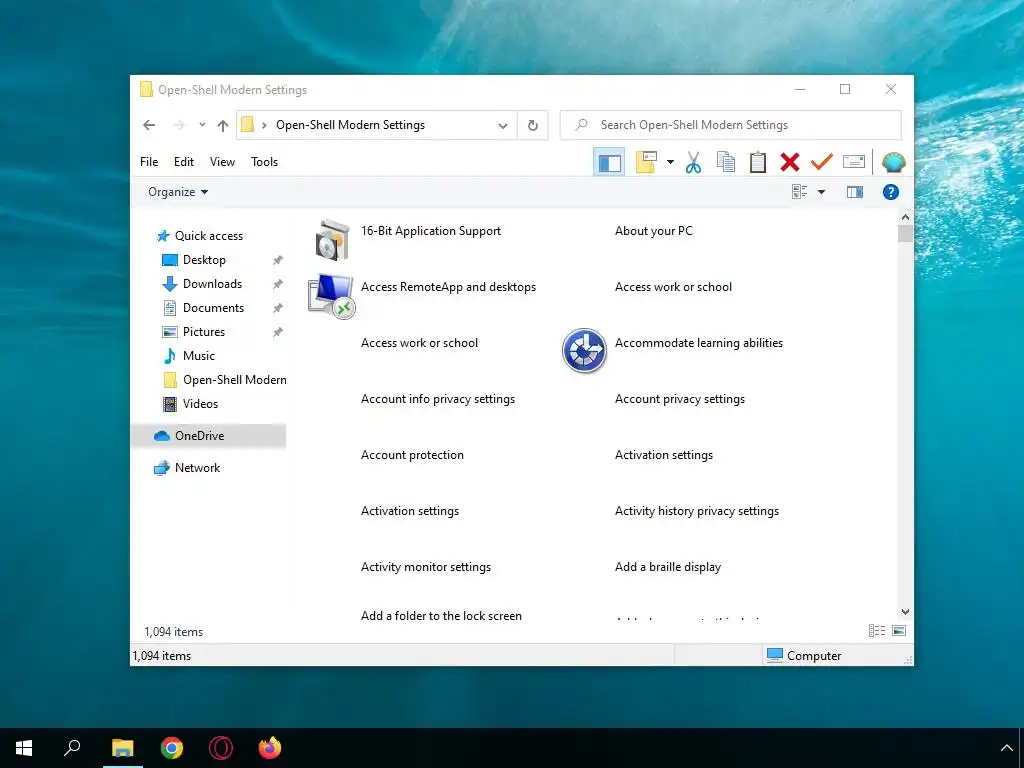Launch Firefox from the taskbar

tap(270, 747)
